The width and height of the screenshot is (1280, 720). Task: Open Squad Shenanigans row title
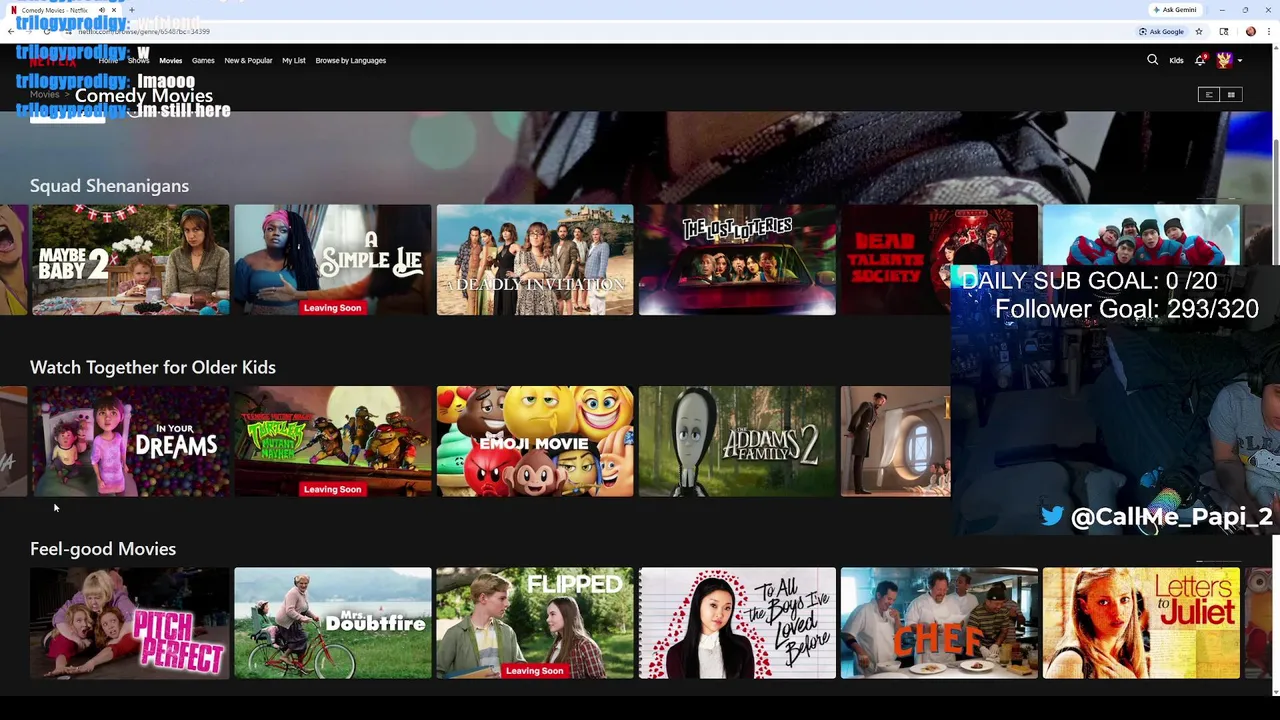point(109,186)
